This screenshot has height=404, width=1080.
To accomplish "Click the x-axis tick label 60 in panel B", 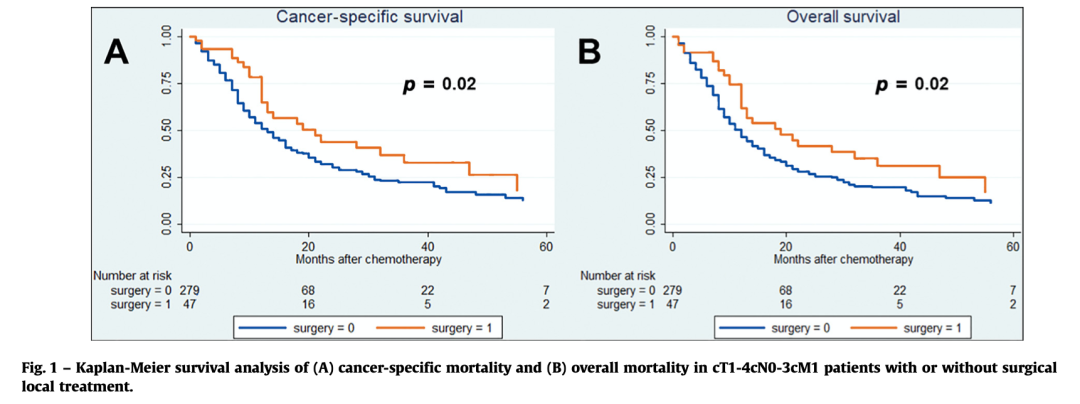I will (1012, 245).
